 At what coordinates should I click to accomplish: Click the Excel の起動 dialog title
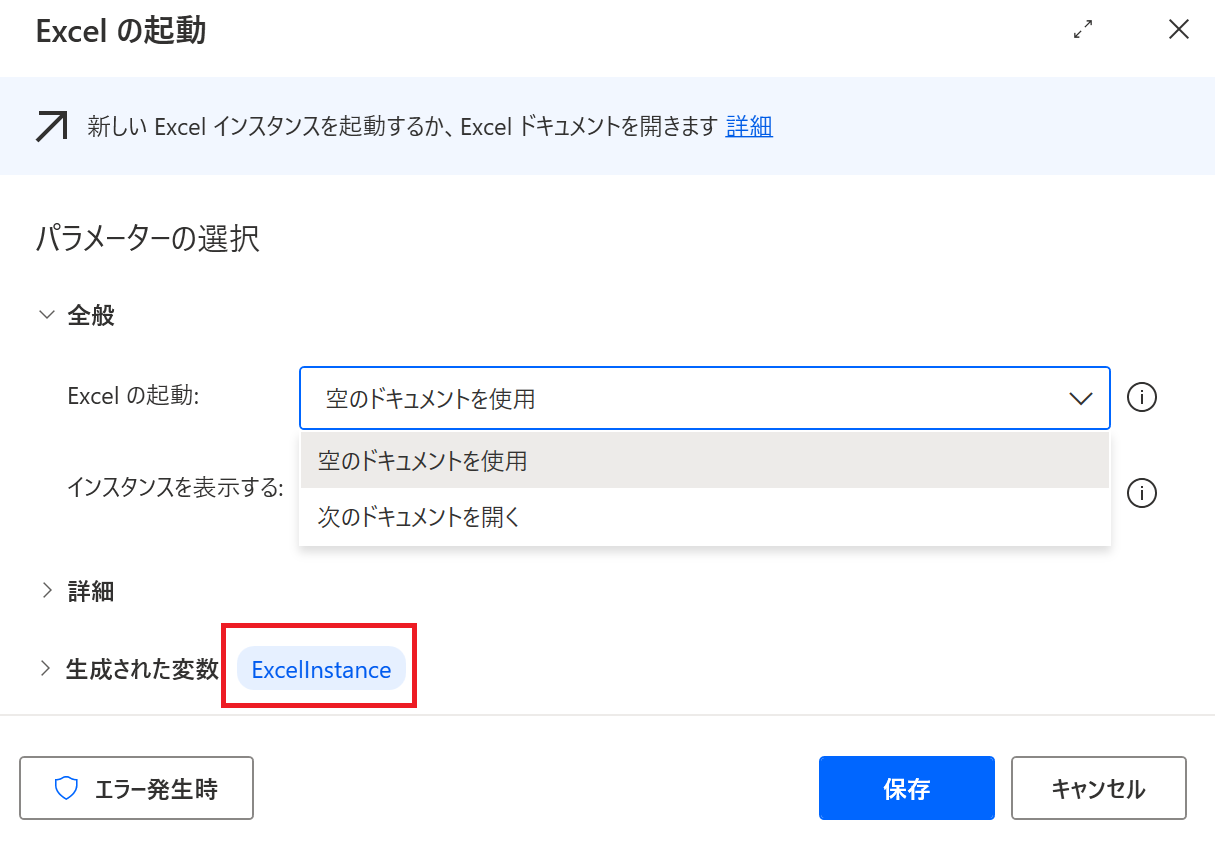click(x=120, y=31)
